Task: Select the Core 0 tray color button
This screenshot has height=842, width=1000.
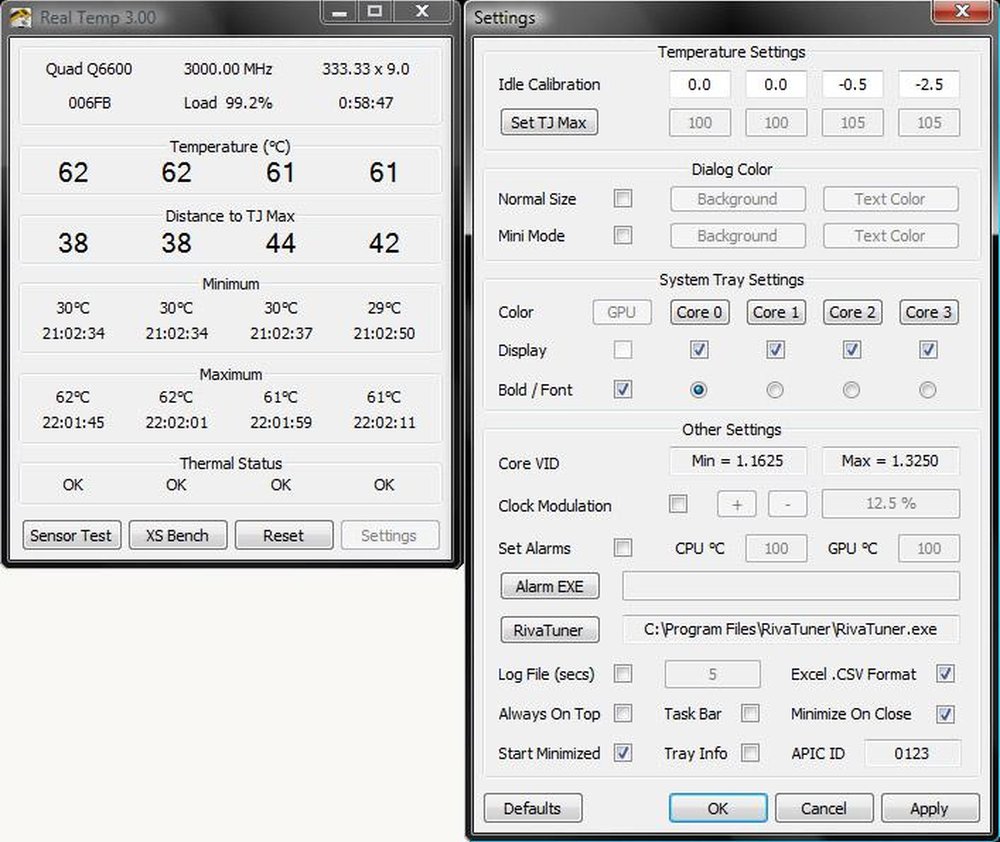Action: [698, 312]
